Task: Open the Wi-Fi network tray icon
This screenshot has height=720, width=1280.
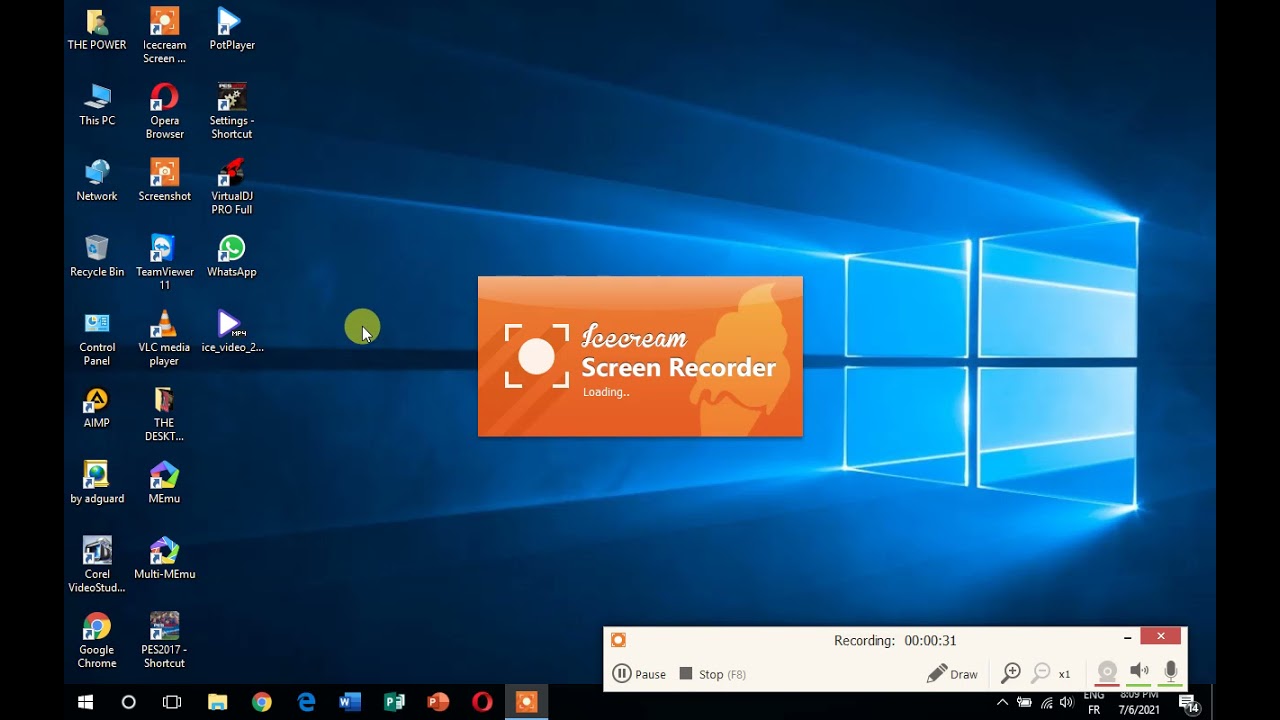Action: point(1046,703)
